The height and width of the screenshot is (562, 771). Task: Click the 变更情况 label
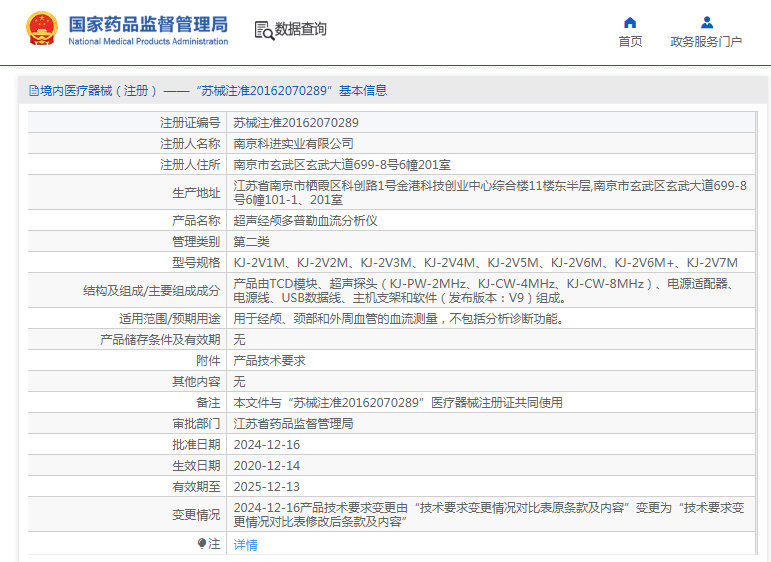tap(196, 515)
